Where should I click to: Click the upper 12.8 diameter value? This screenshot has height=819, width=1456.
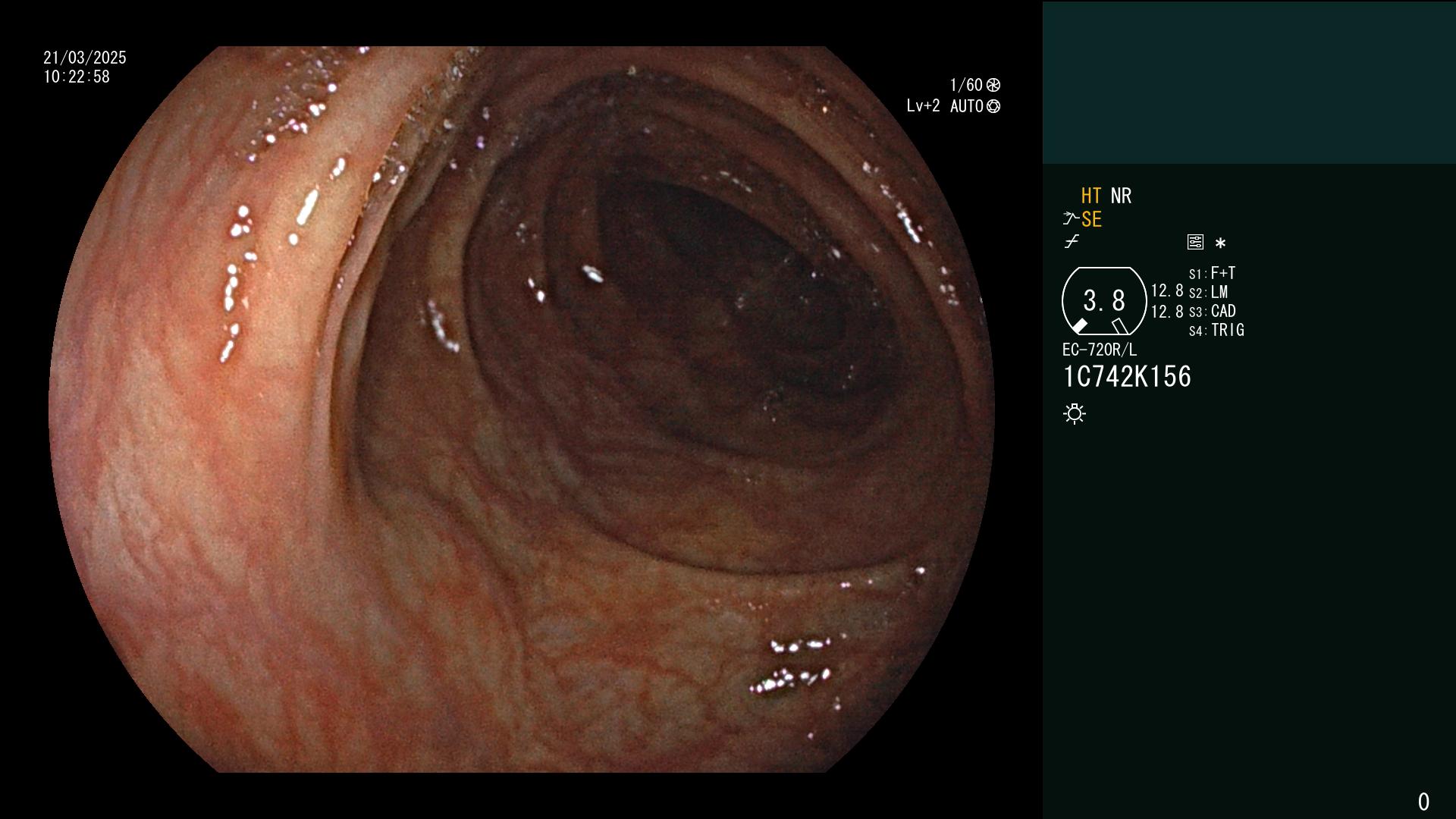(x=1167, y=290)
